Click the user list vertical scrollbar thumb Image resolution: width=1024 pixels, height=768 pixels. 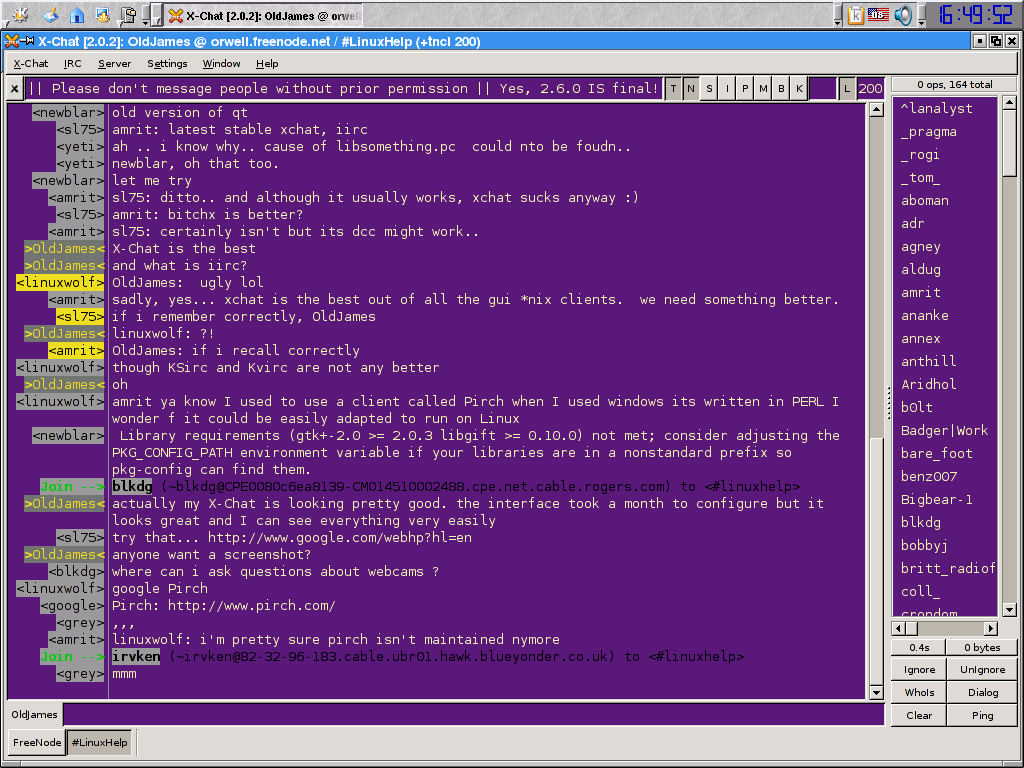(1009, 143)
